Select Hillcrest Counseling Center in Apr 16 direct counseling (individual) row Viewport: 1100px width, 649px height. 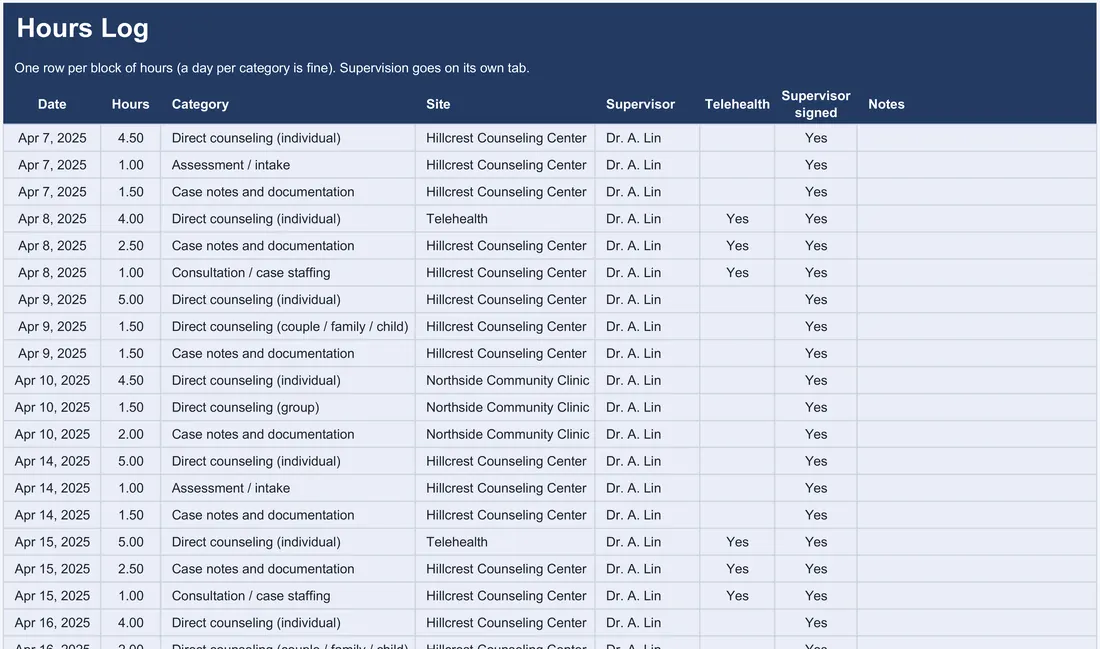505,622
